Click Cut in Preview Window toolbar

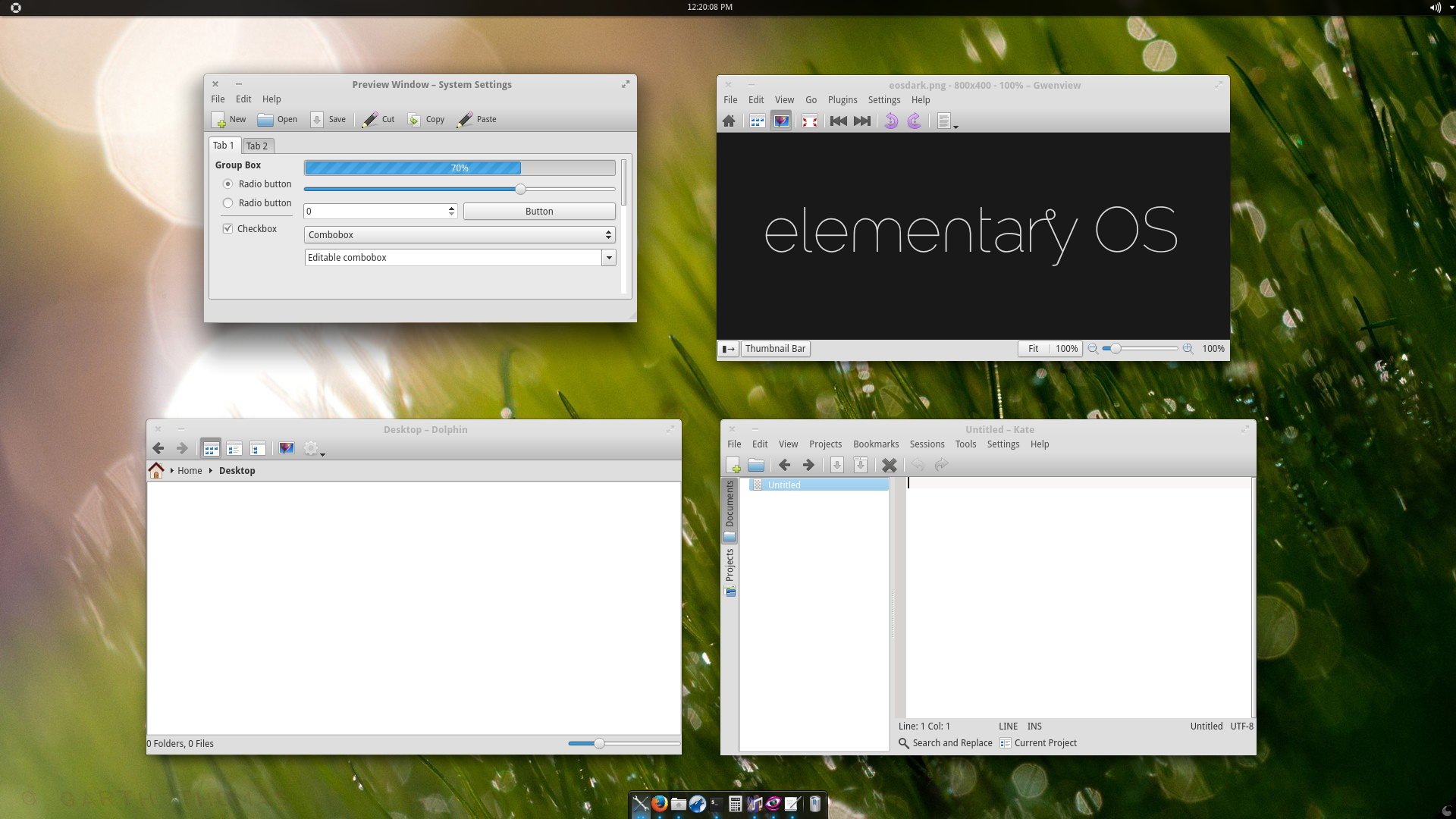pos(378,120)
